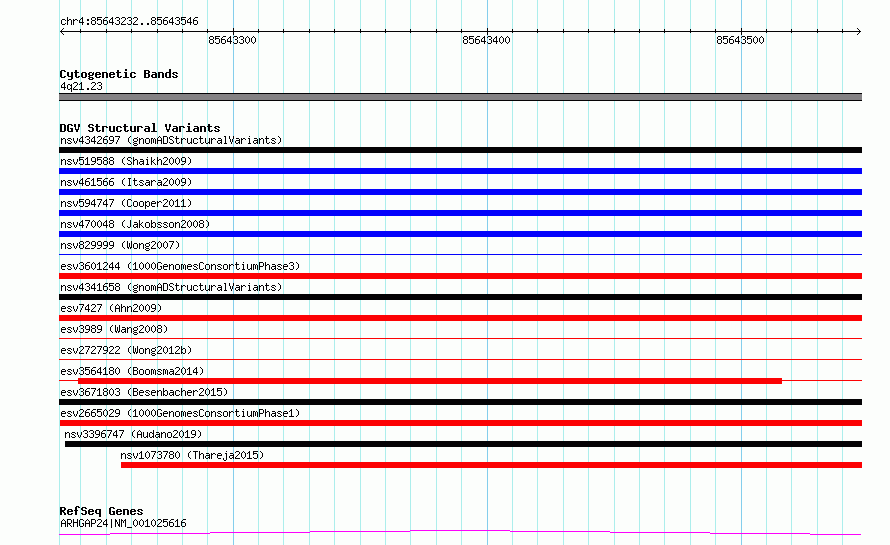Select the red bar under esv7427
890x545 pixels.
[x=460, y=318]
